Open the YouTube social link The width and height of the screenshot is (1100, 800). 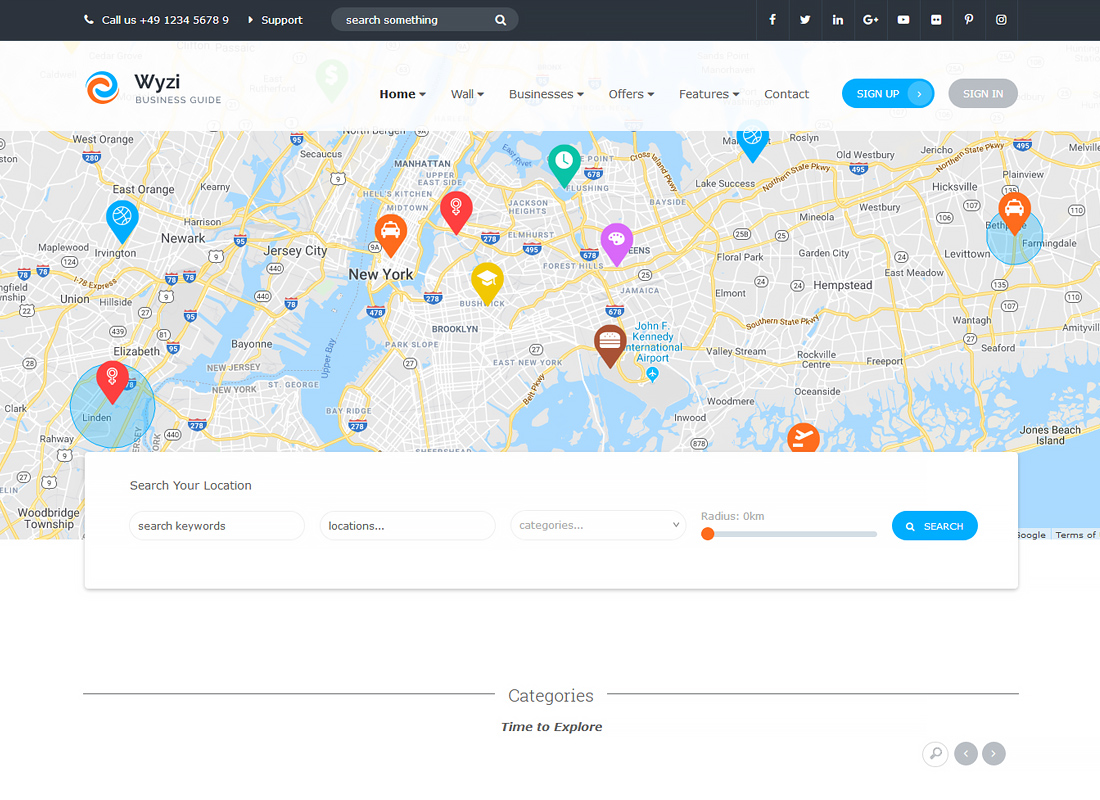904,20
